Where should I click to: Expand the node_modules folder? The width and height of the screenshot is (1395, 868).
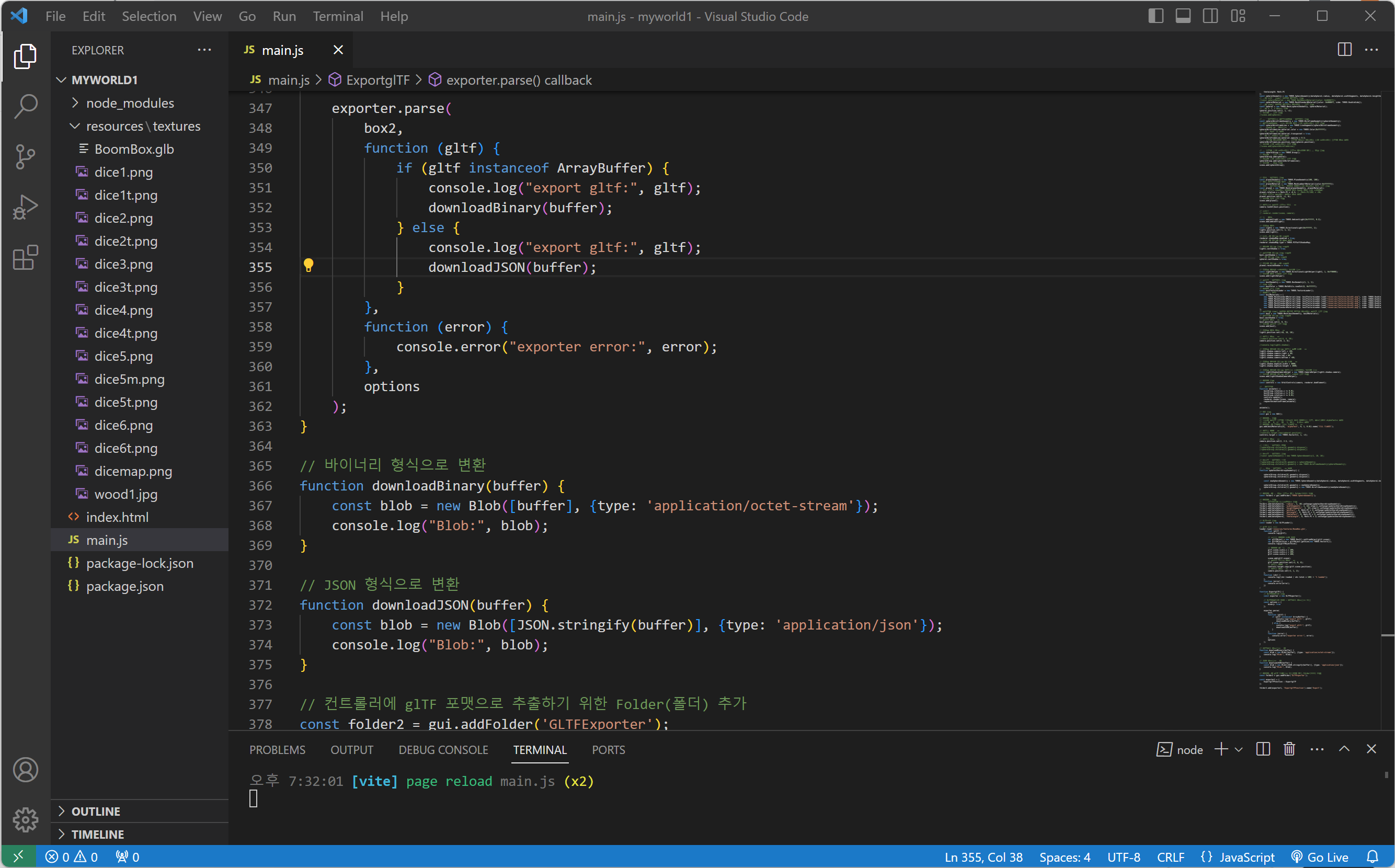pos(130,103)
